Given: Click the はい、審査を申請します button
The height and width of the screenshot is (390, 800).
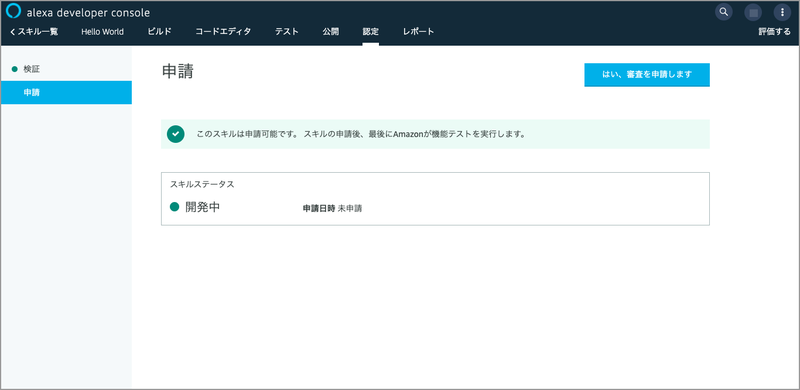Looking at the screenshot, I should [x=647, y=75].
